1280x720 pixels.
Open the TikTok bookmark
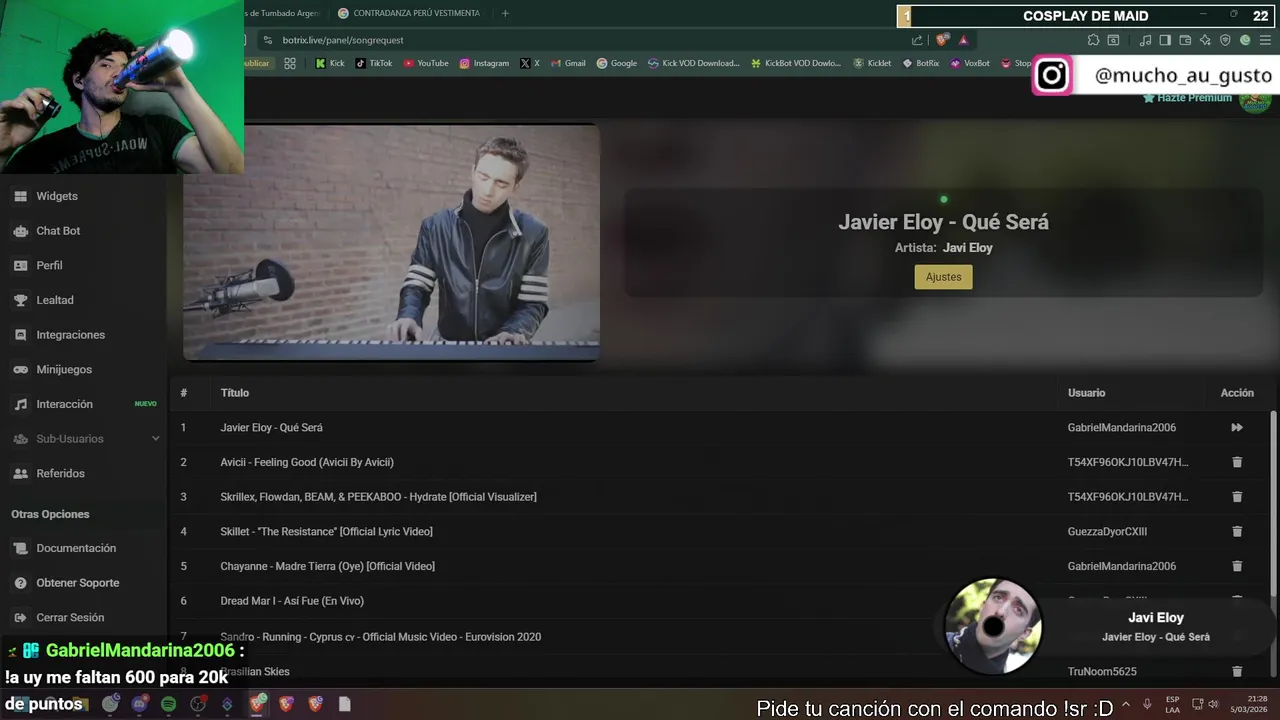click(x=373, y=63)
